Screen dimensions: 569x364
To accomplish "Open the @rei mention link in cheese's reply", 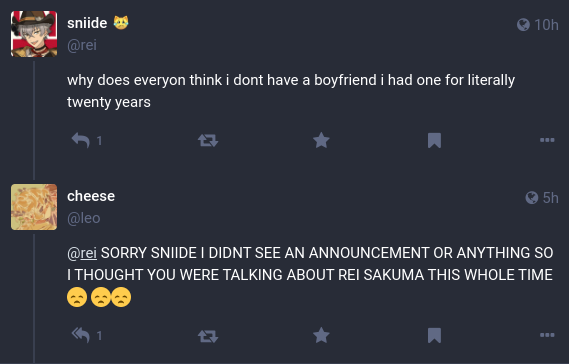I will [82, 253].
